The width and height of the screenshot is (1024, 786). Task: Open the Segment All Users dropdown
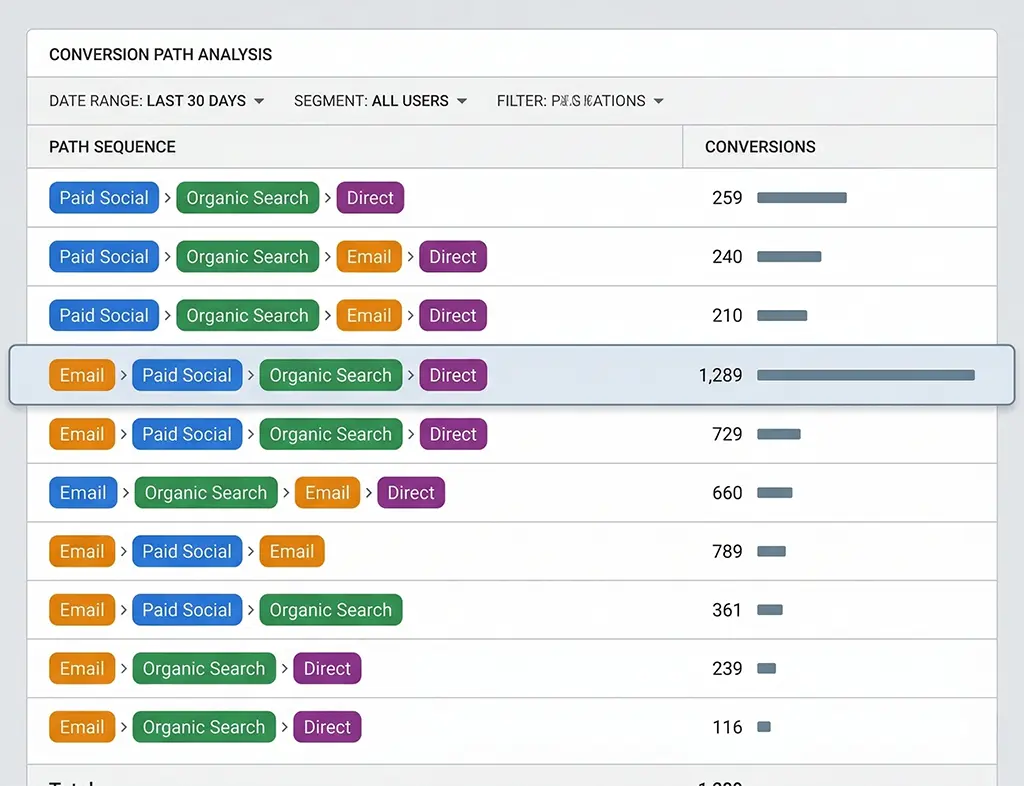[380, 101]
